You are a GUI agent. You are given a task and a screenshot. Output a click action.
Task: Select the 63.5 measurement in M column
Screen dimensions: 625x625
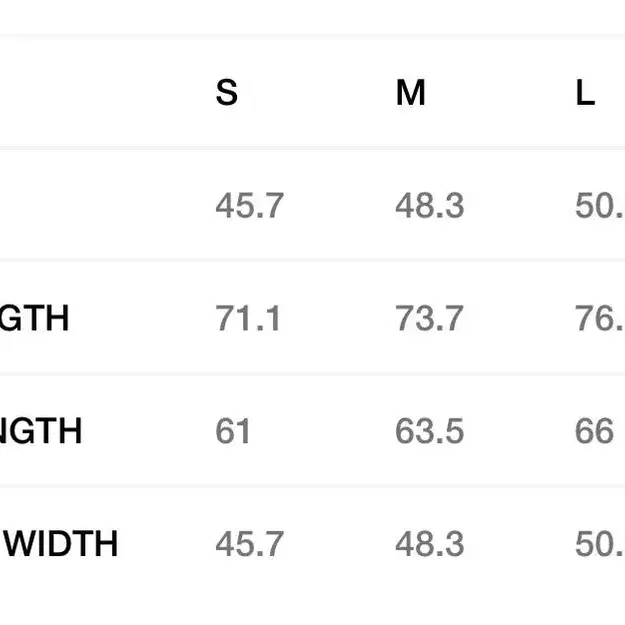point(429,431)
